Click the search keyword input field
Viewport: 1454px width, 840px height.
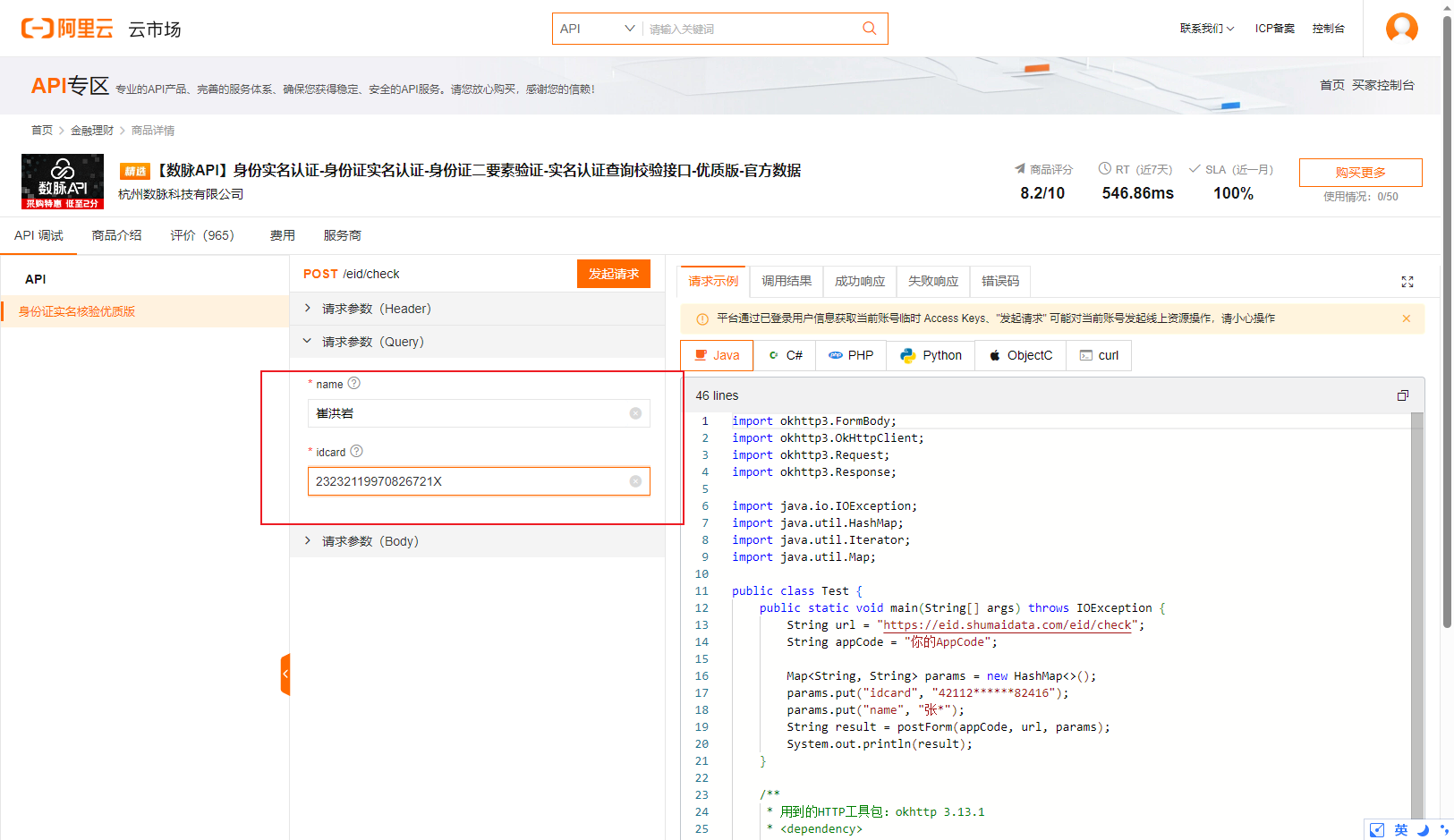pos(750,29)
